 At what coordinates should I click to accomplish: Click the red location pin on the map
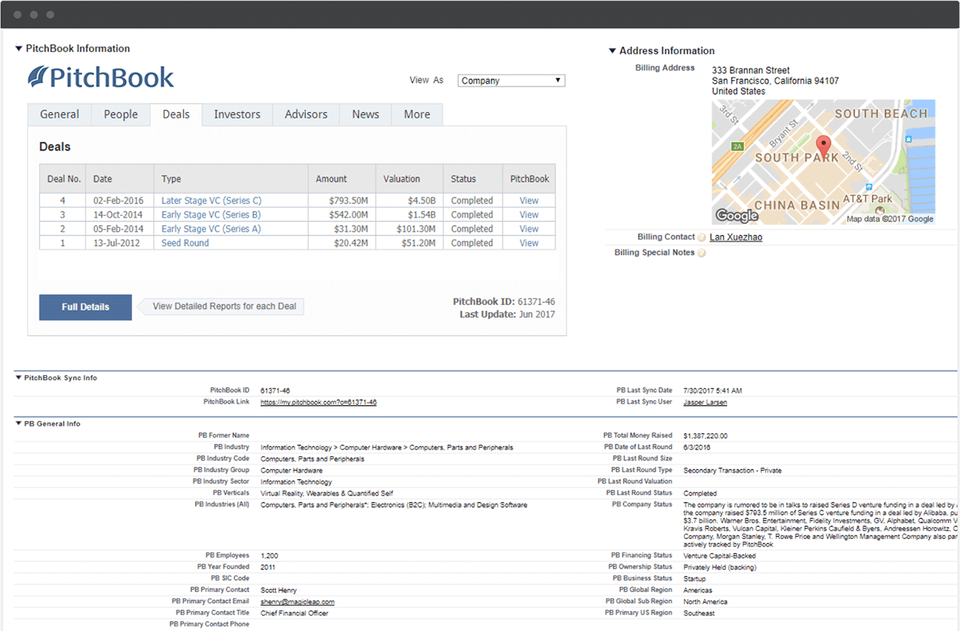pos(824,146)
